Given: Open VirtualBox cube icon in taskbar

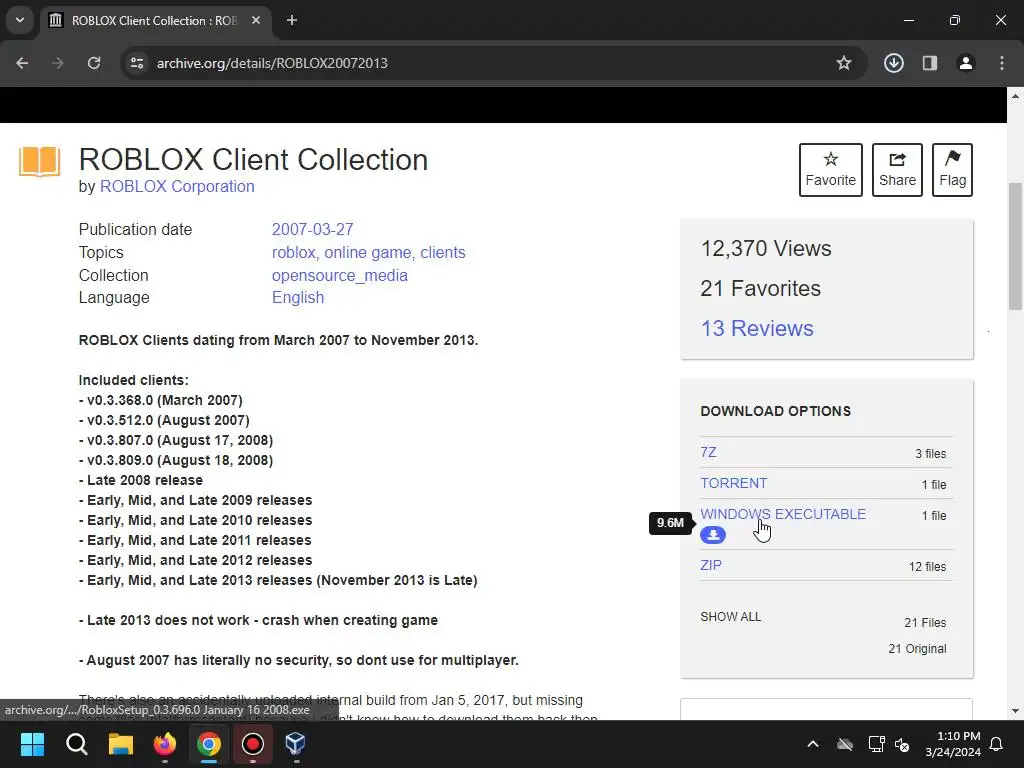Looking at the screenshot, I should click(296, 744).
